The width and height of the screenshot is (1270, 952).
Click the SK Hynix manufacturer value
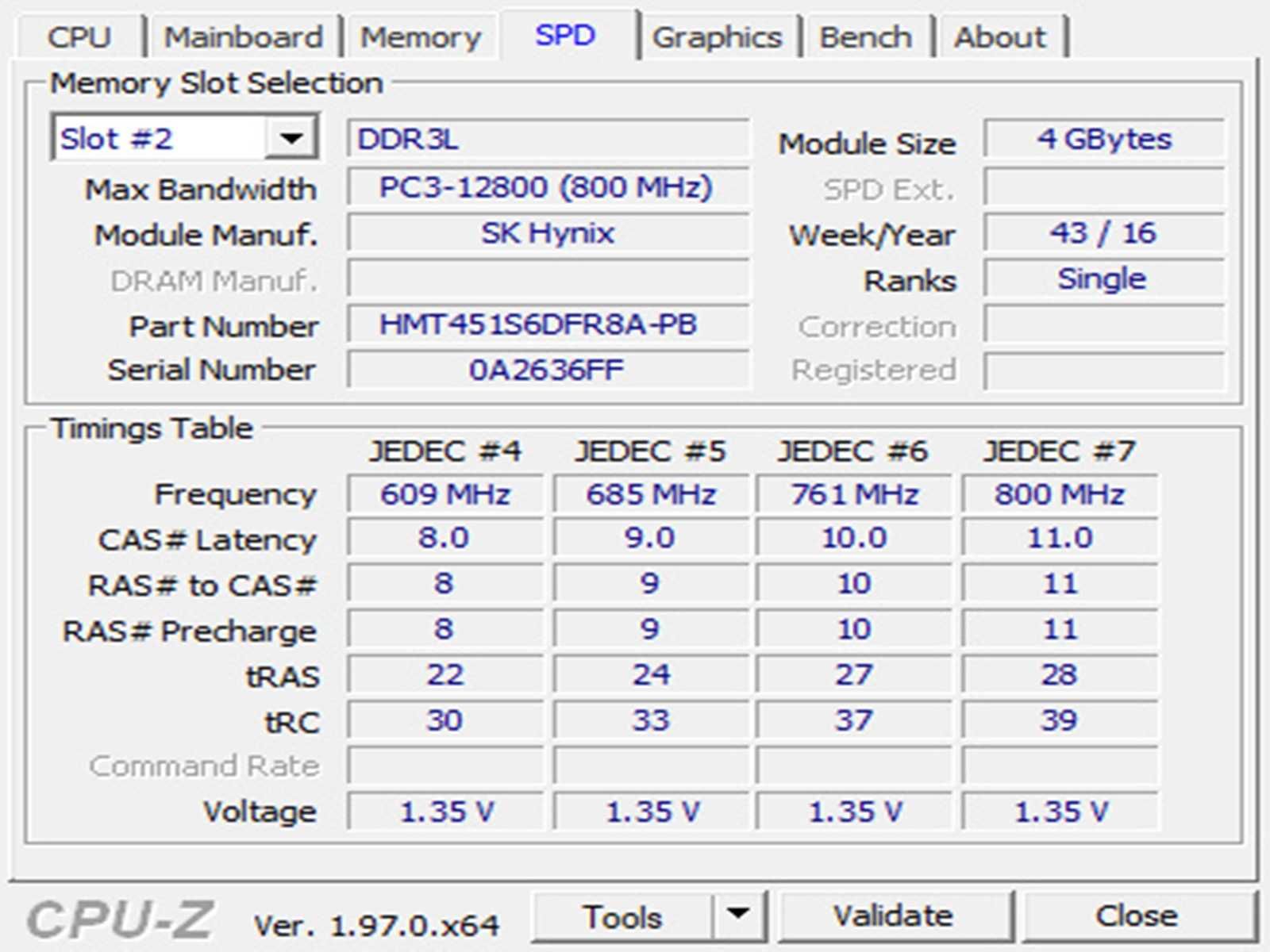click(x=548, y=233)
